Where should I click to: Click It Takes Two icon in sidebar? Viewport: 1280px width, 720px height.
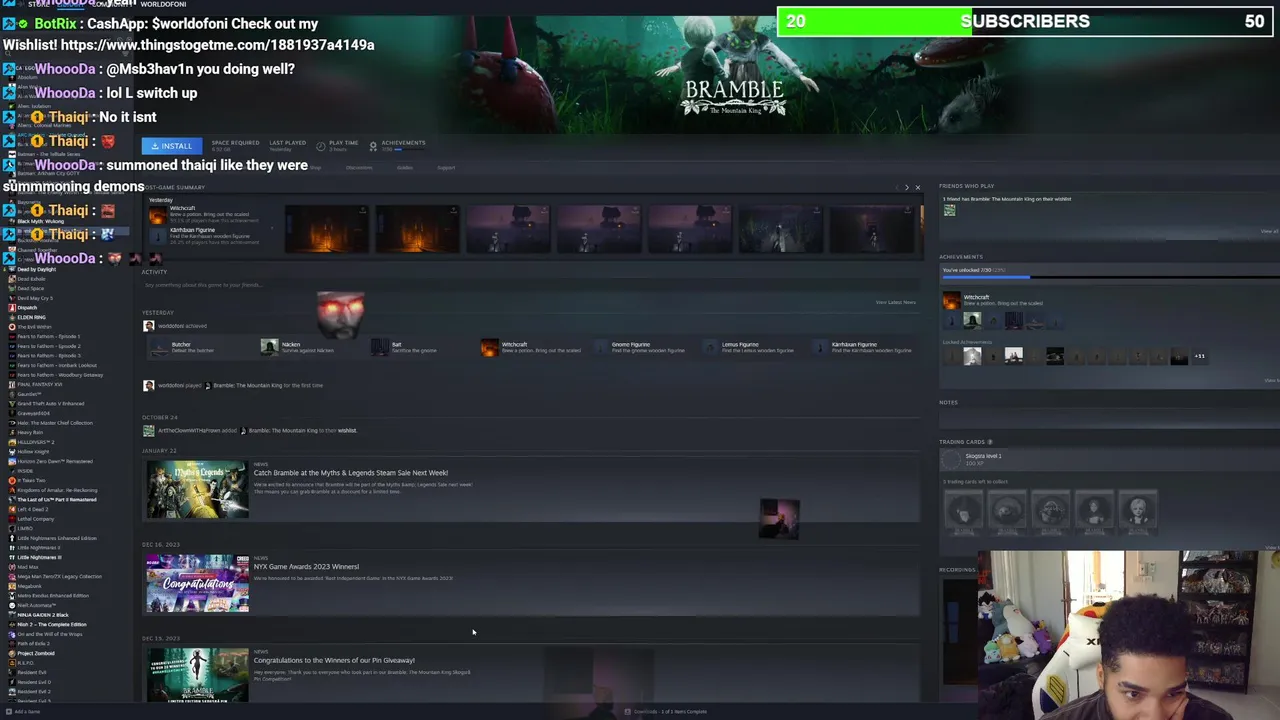click(x=11, y=481)
